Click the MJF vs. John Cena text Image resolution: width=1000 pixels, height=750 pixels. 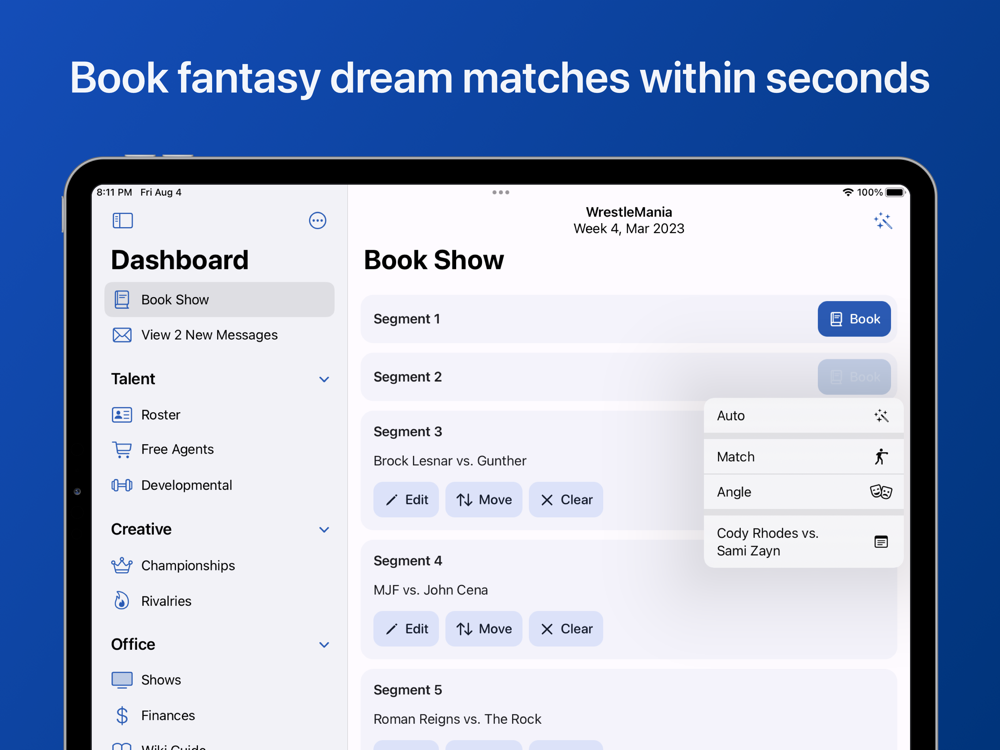click(x=430, y=590)
